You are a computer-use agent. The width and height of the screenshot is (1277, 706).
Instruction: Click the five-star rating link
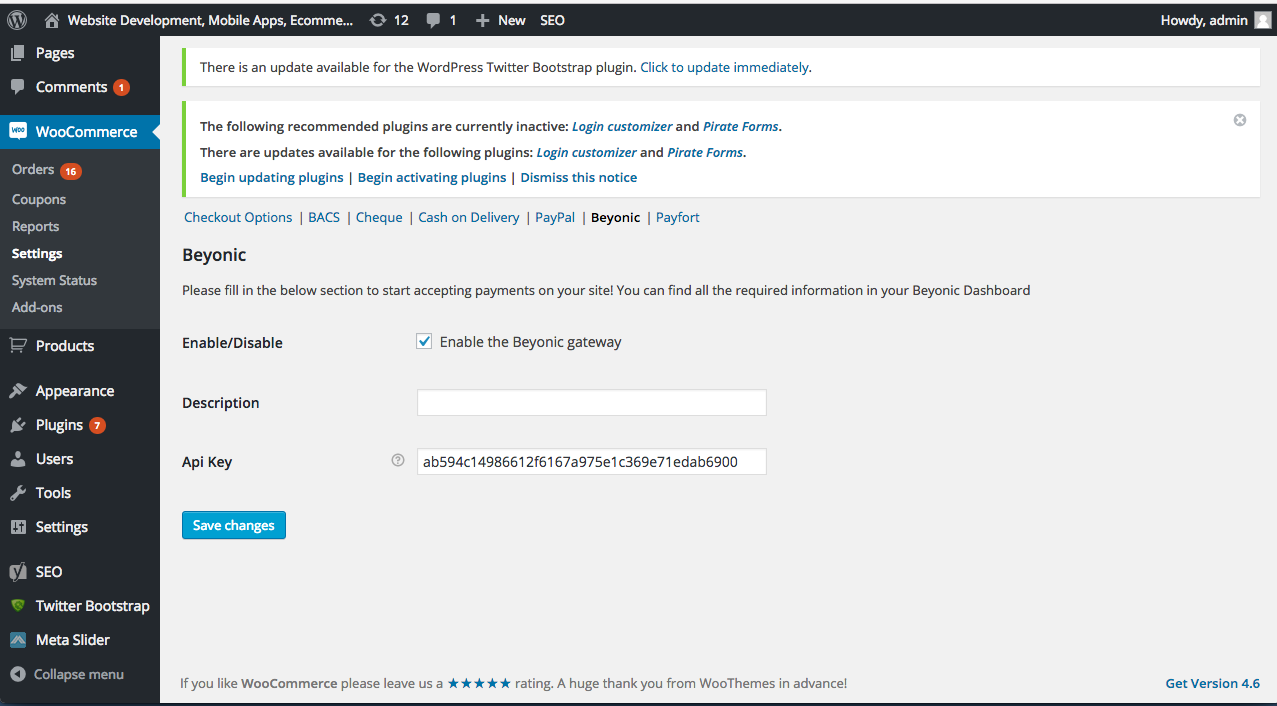pos(479,684)
